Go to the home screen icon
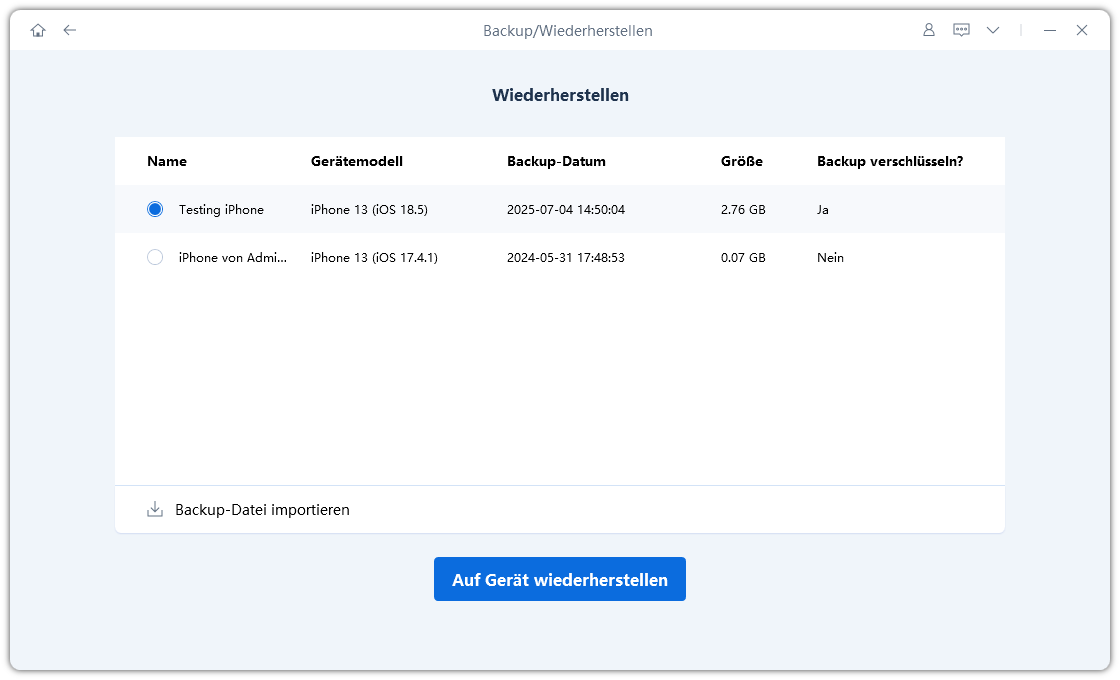Screen dimensions: 1120x680 [x=38, y=30]
